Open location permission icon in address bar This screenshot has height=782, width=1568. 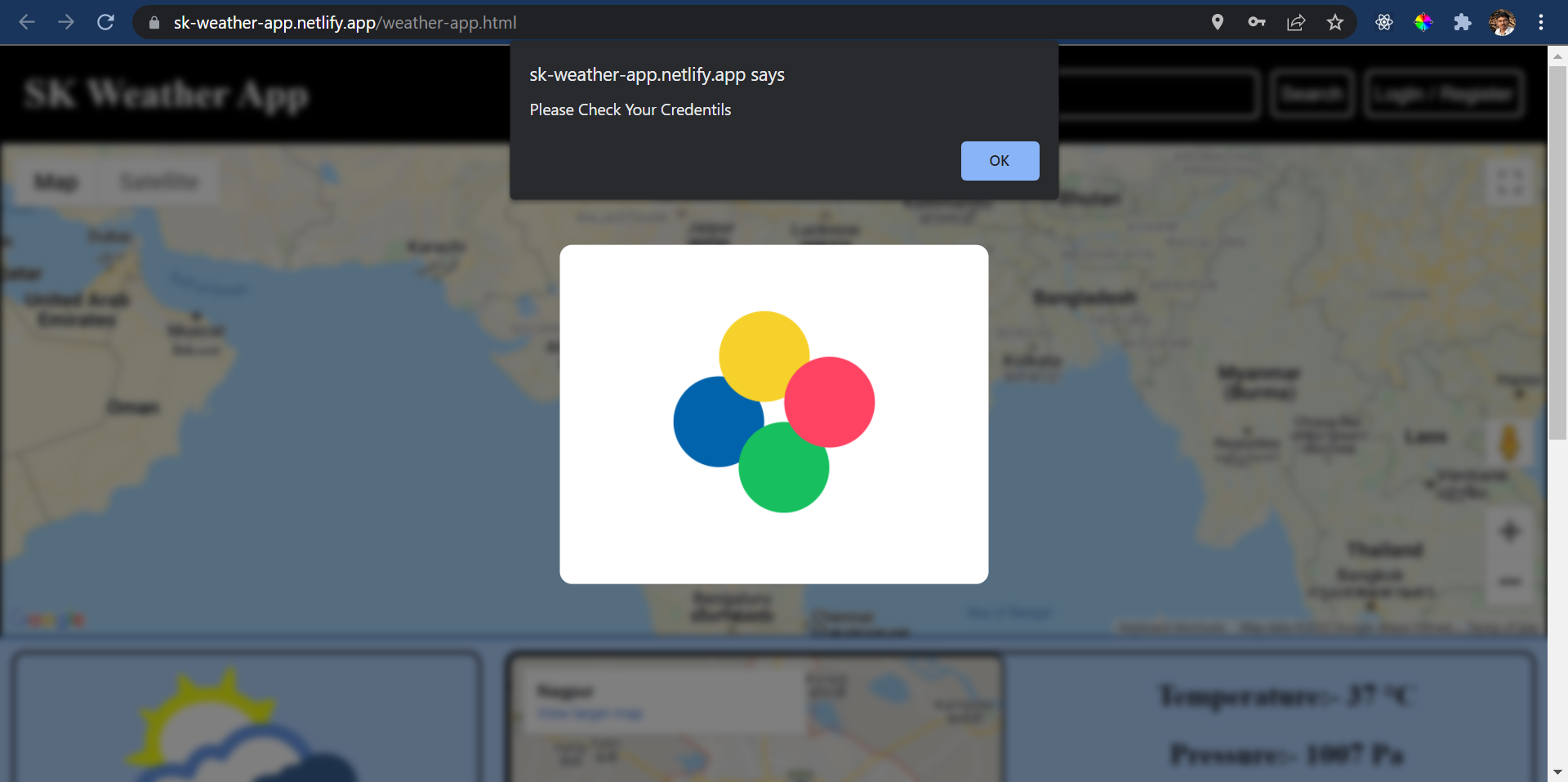1217,22
